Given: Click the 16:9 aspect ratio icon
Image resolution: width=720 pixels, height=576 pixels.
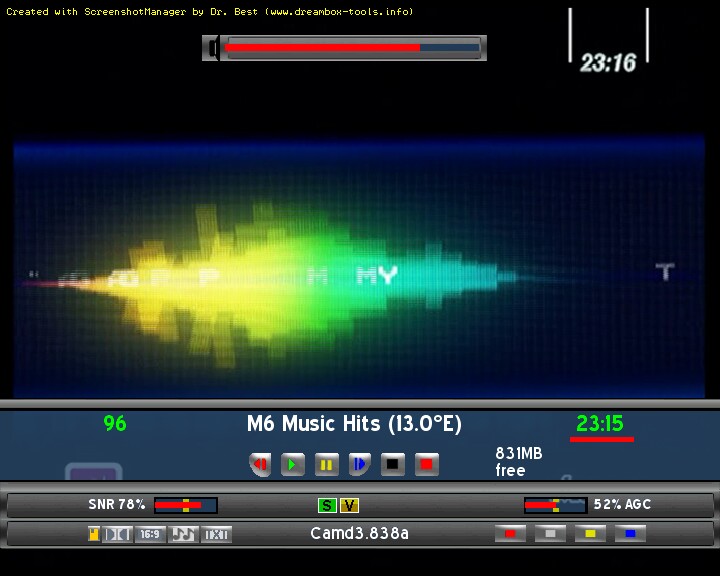Looking at the screenshot, I should 150,534.
